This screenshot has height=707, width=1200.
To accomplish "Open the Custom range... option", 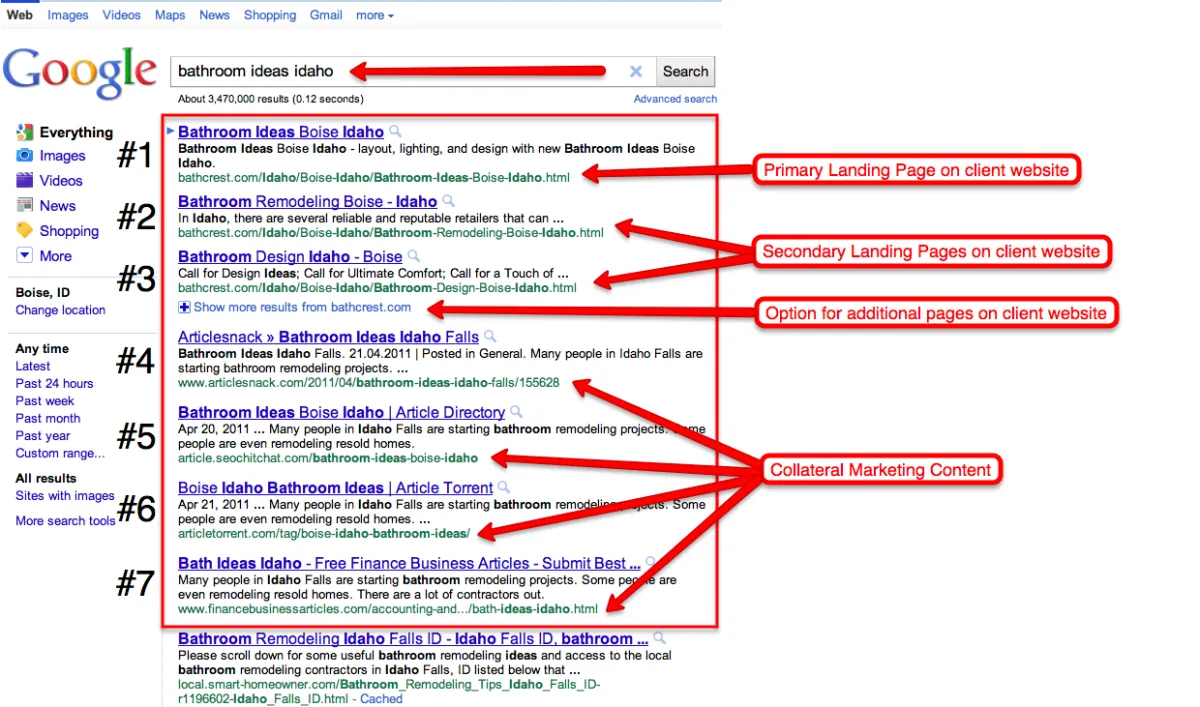I will tap(60, 453).
